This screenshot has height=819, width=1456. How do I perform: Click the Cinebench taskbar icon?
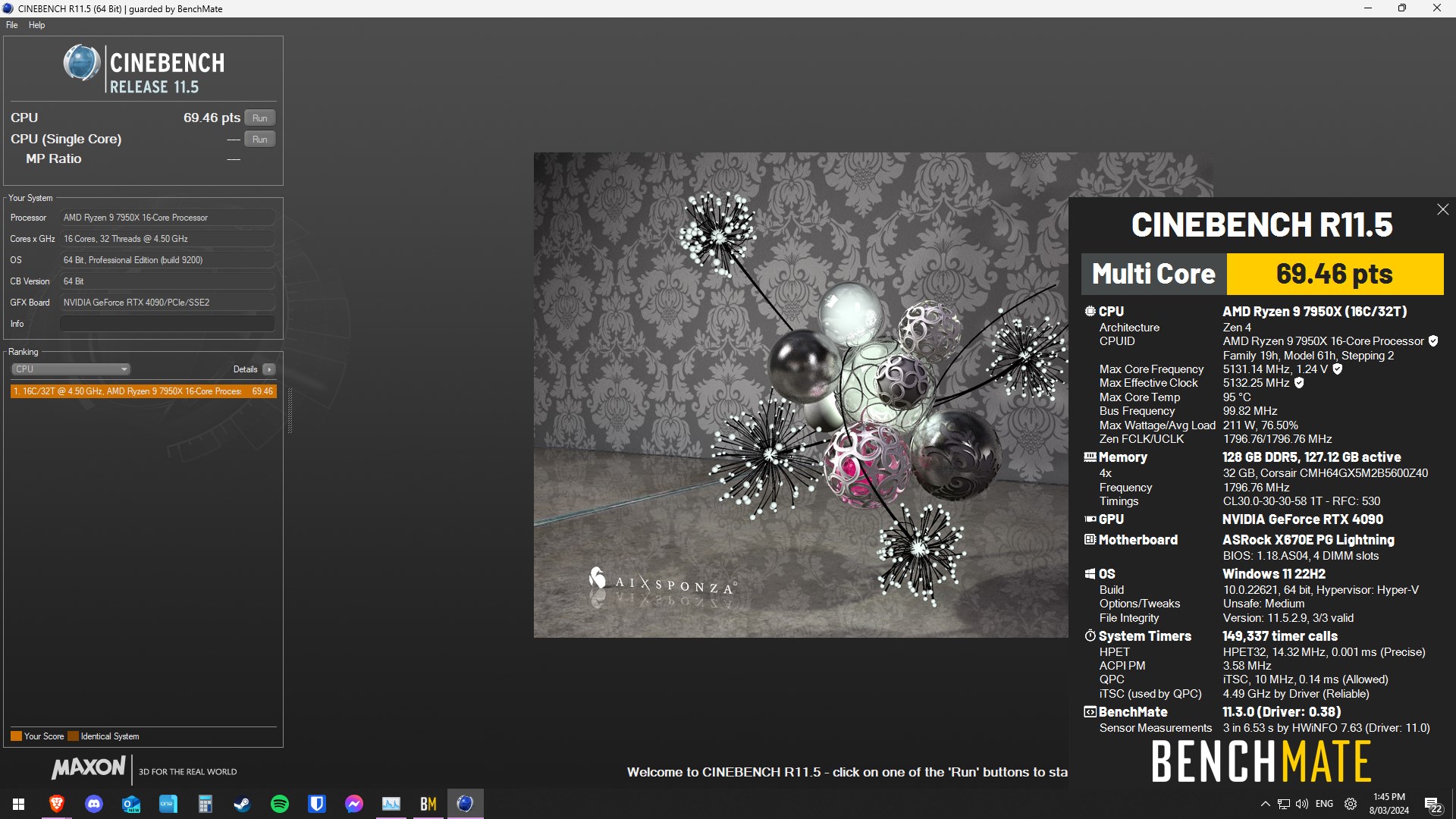click(x=466, y=804)
